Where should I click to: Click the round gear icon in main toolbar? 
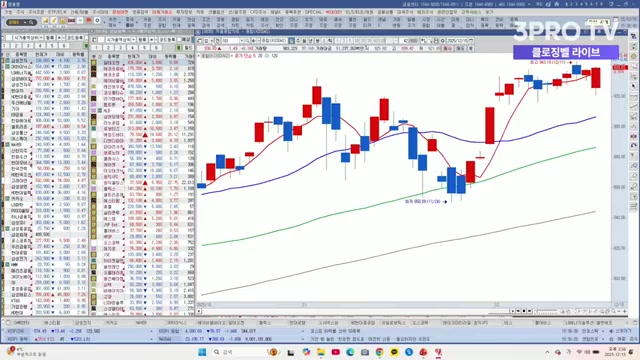pos(97,20)
